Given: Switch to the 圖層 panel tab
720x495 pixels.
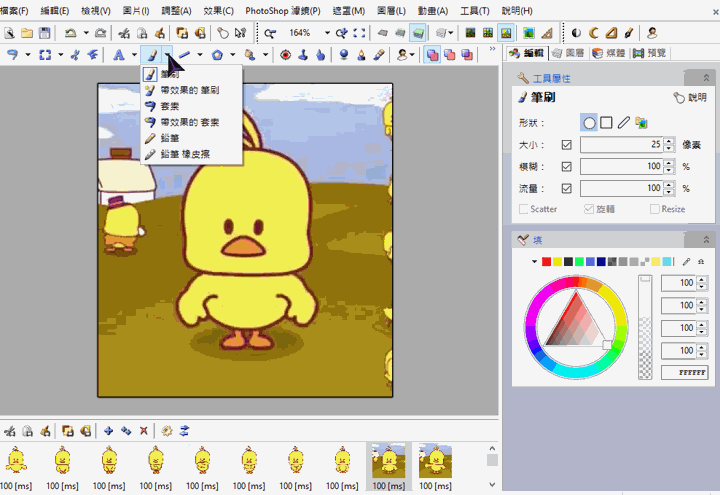Looking at the screenshot, I should (x=568, y=53).
